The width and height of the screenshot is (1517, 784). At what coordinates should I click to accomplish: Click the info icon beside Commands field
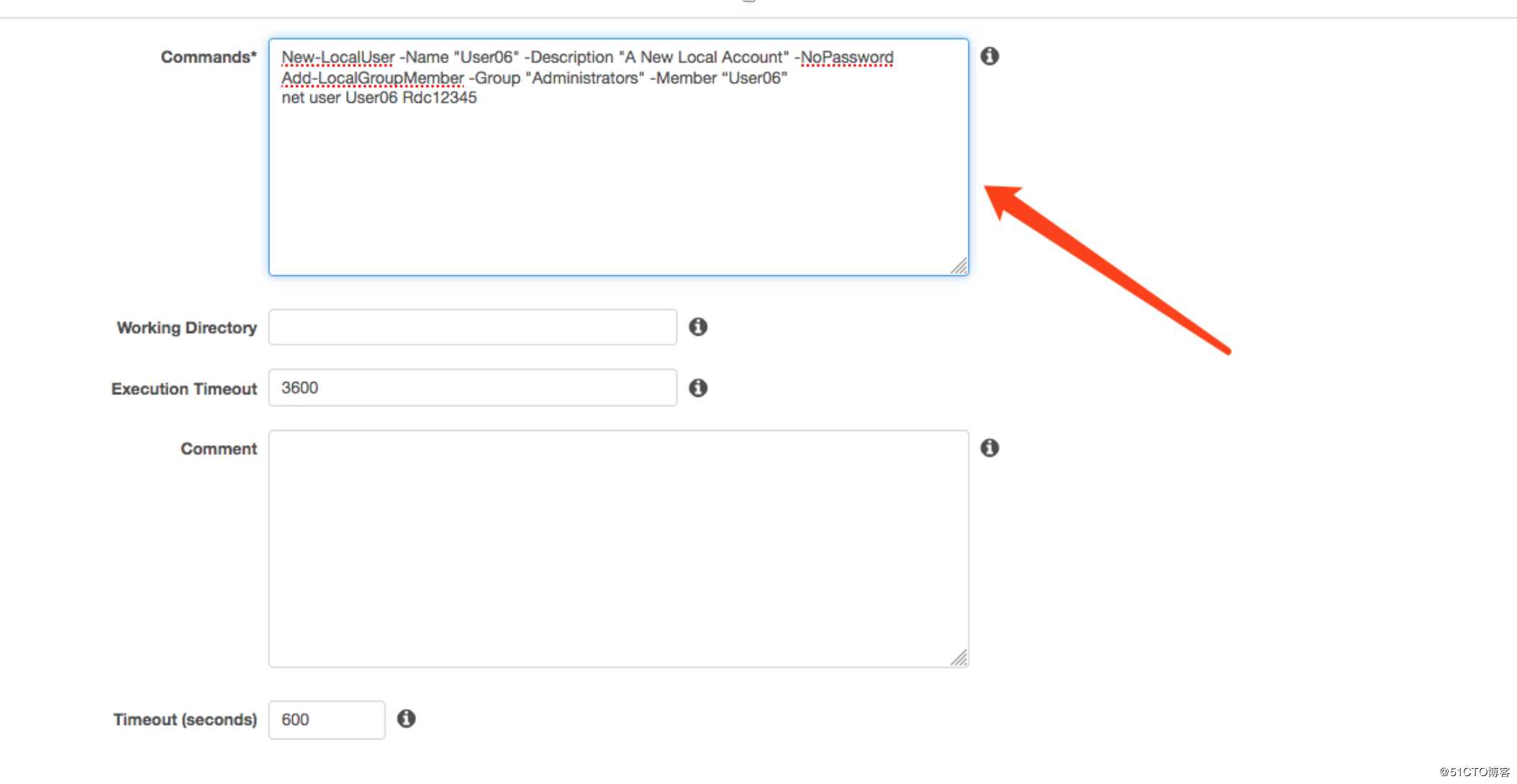[990, 56]
